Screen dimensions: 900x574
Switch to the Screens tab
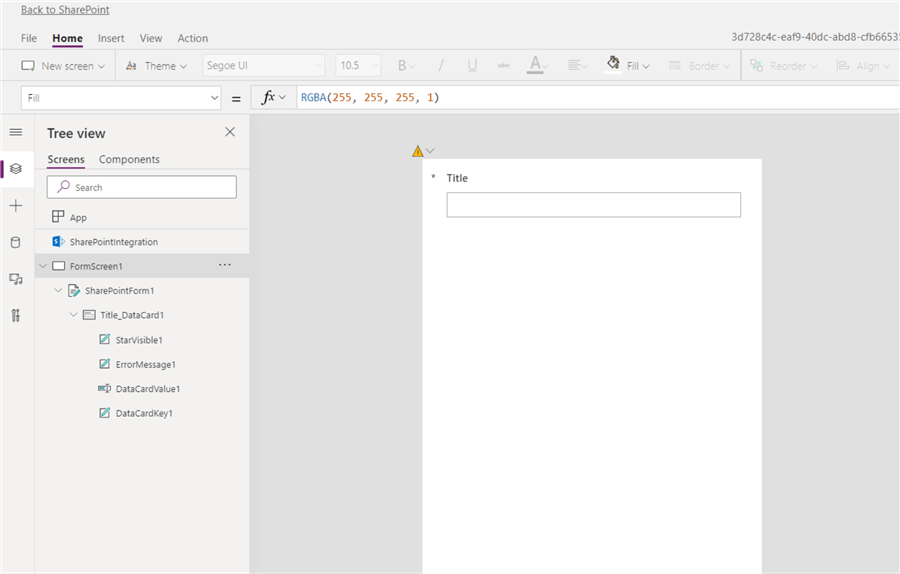[66, 160]
